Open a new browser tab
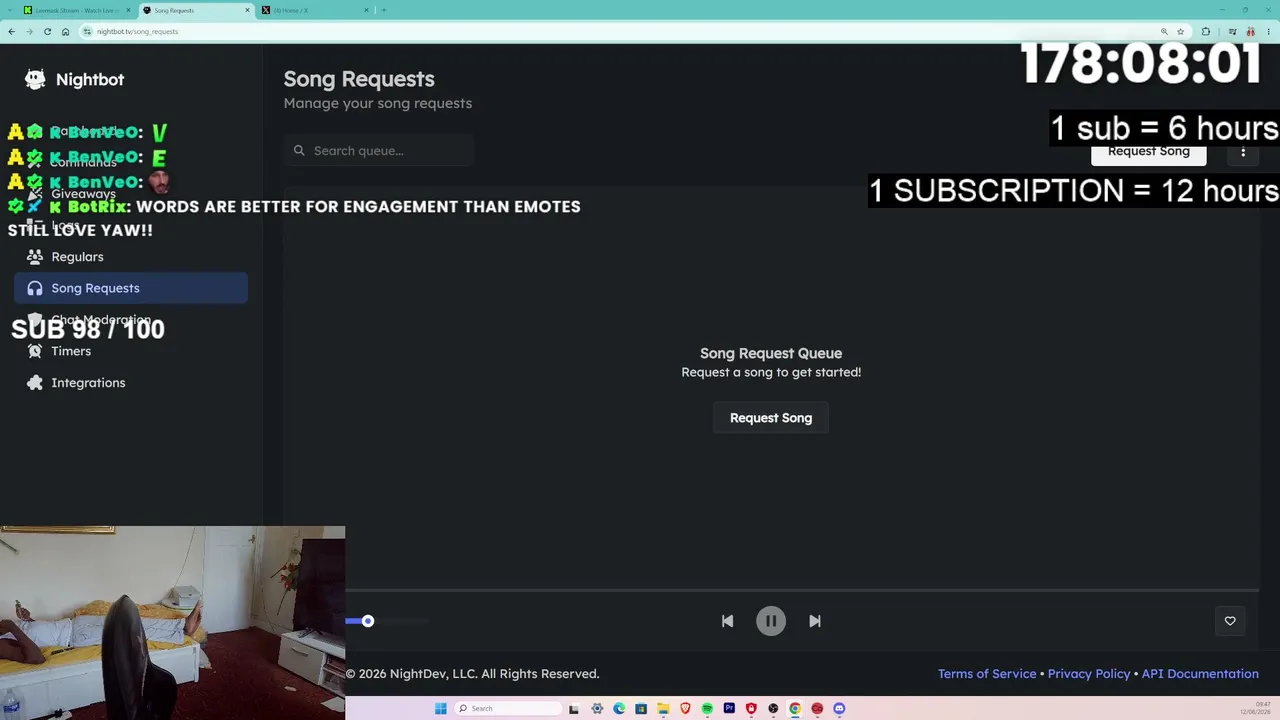The width and height of the screenshot is (1280, 720). click(x=384, y=10)
